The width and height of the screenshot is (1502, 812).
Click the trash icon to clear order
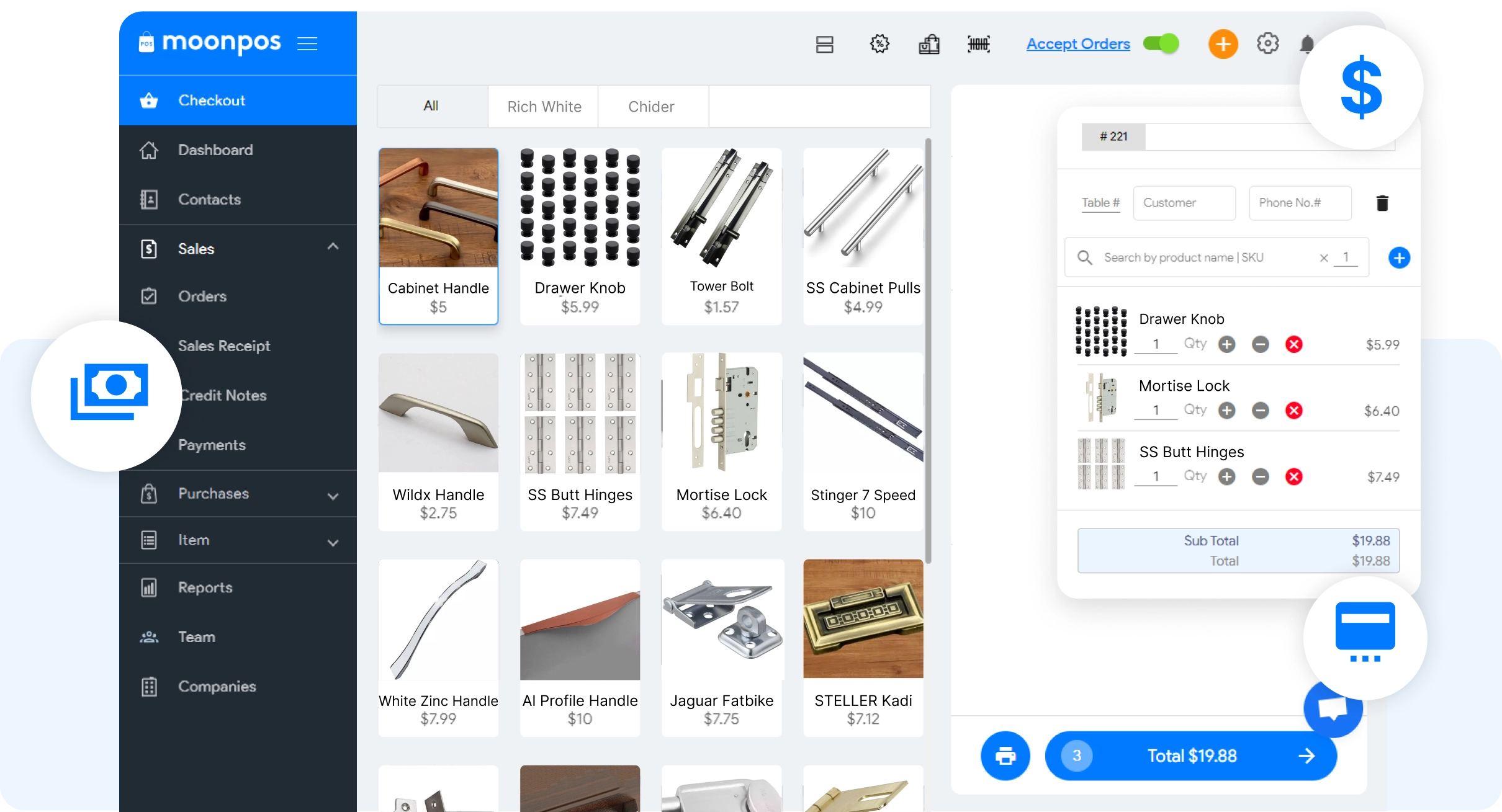(1382, 203)
